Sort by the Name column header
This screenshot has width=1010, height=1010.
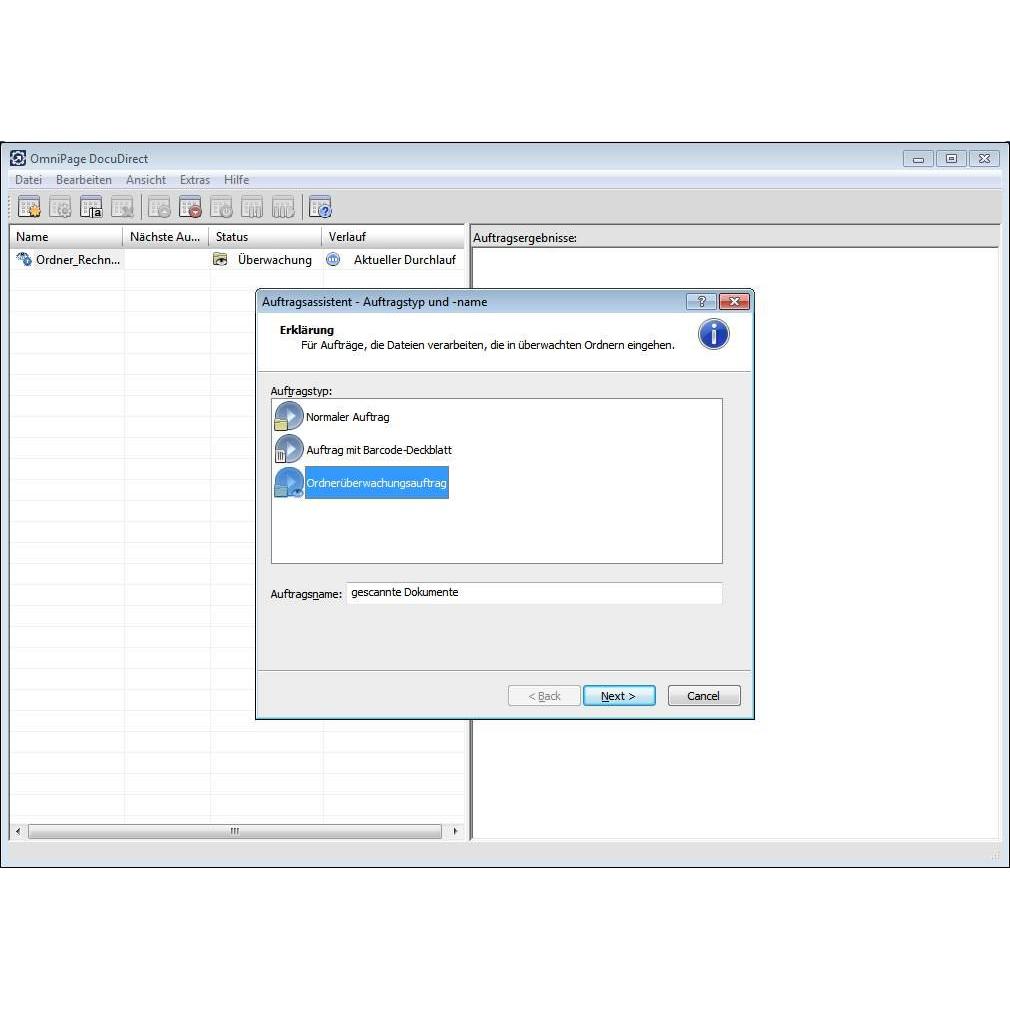pyautogui.click(x=66, y=236)
